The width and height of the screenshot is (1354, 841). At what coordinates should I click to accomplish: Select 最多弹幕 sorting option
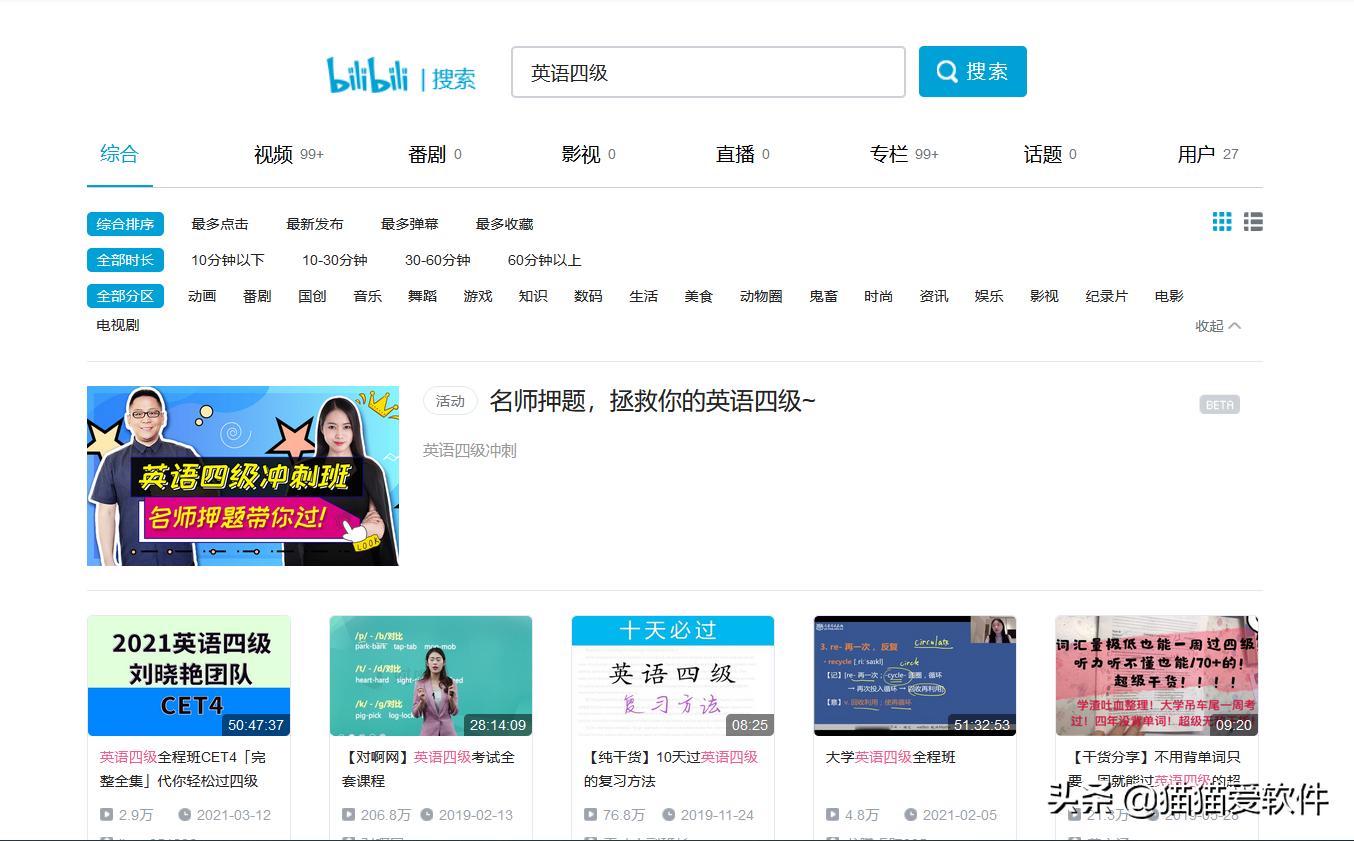[409, 224]
